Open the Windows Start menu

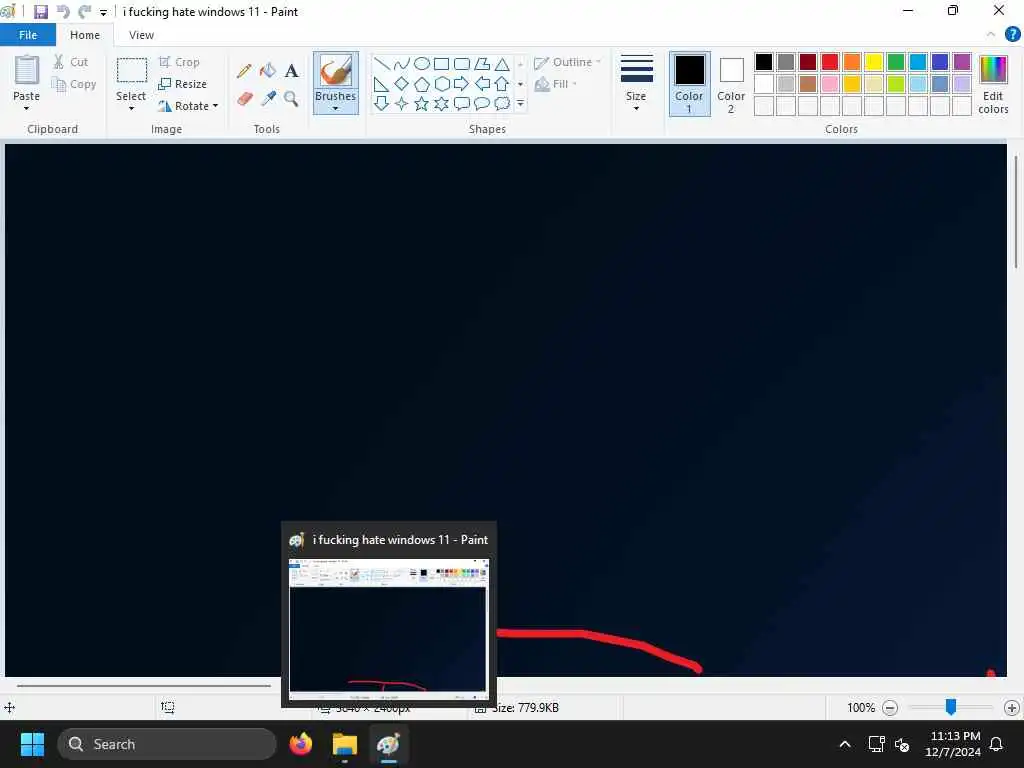pos(32,744)
